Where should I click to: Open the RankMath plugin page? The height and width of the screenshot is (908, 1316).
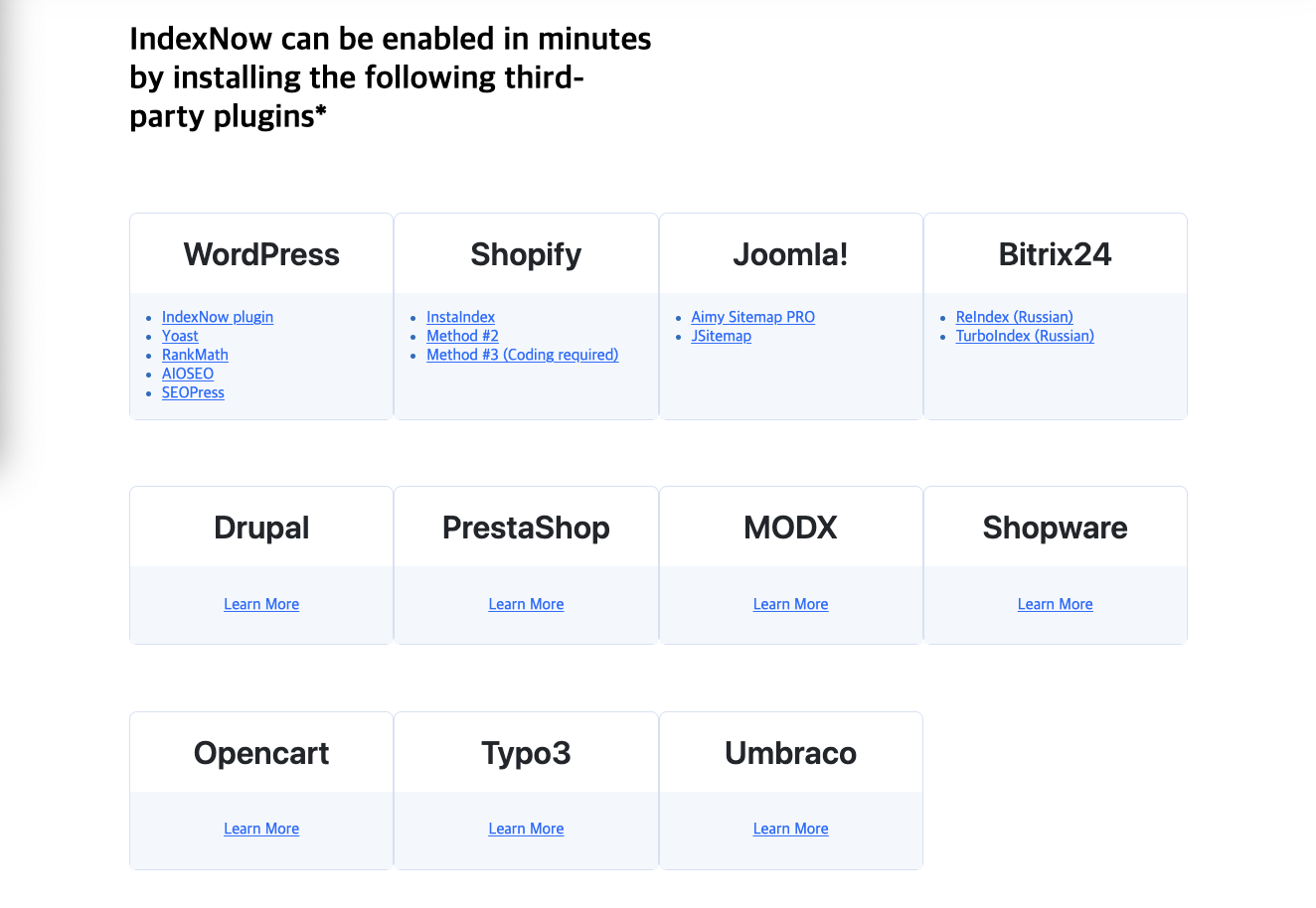tap(195, 355)
